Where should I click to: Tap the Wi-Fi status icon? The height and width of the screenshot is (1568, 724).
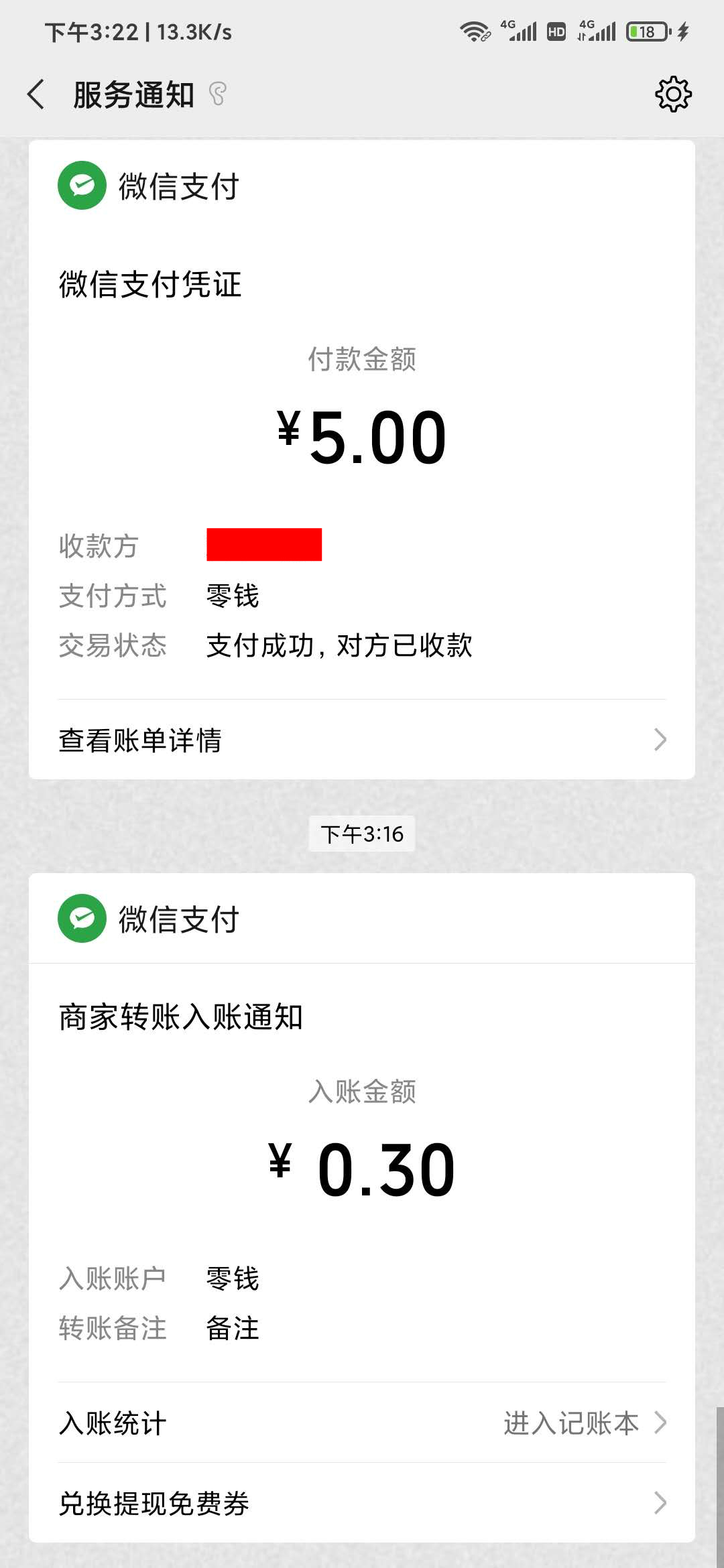(475, 31)
